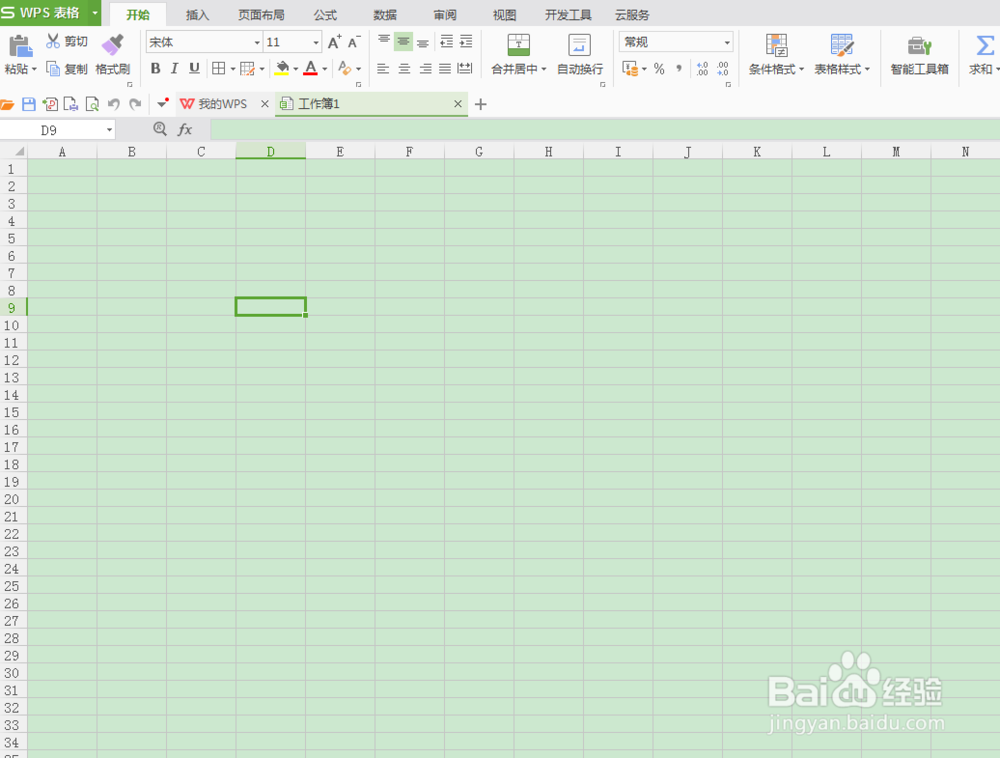Screen dimensions: 1000x758
Task: Click the increase decimal places icon
Action: coord(702,68)
